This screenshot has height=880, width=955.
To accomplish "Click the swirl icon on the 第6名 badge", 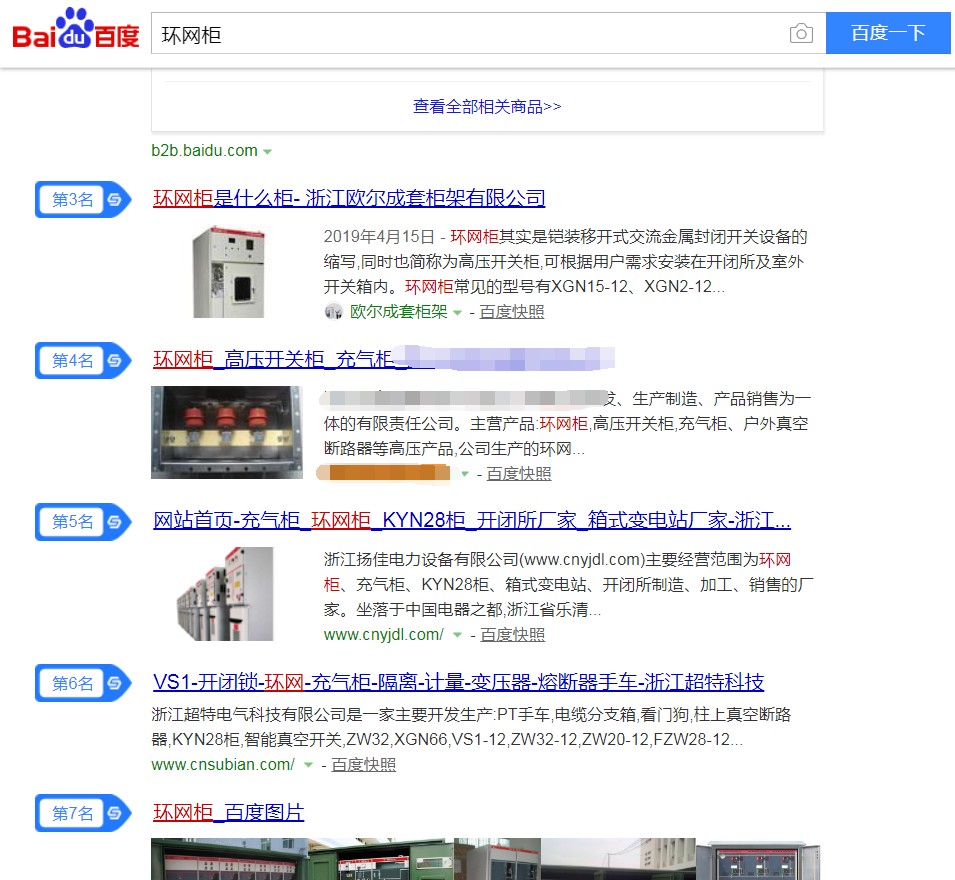I will pos(115,683).
